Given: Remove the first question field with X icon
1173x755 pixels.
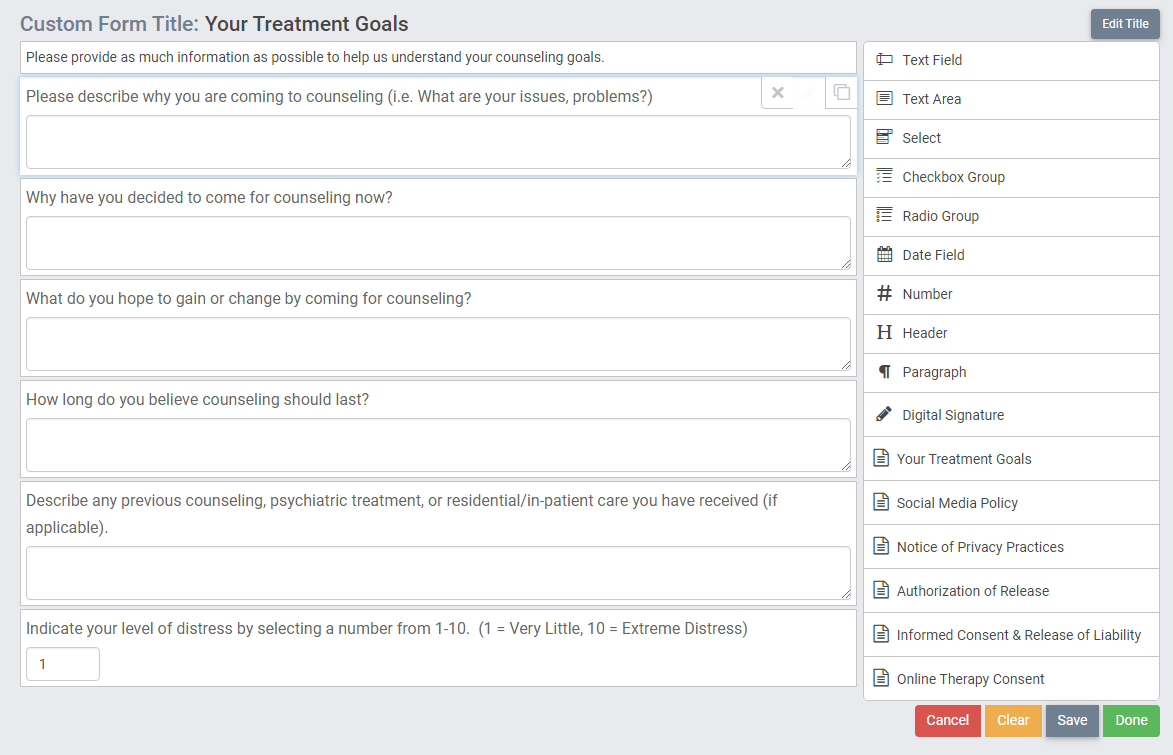Looking at the screenshot, I should [x=778, y=93].
